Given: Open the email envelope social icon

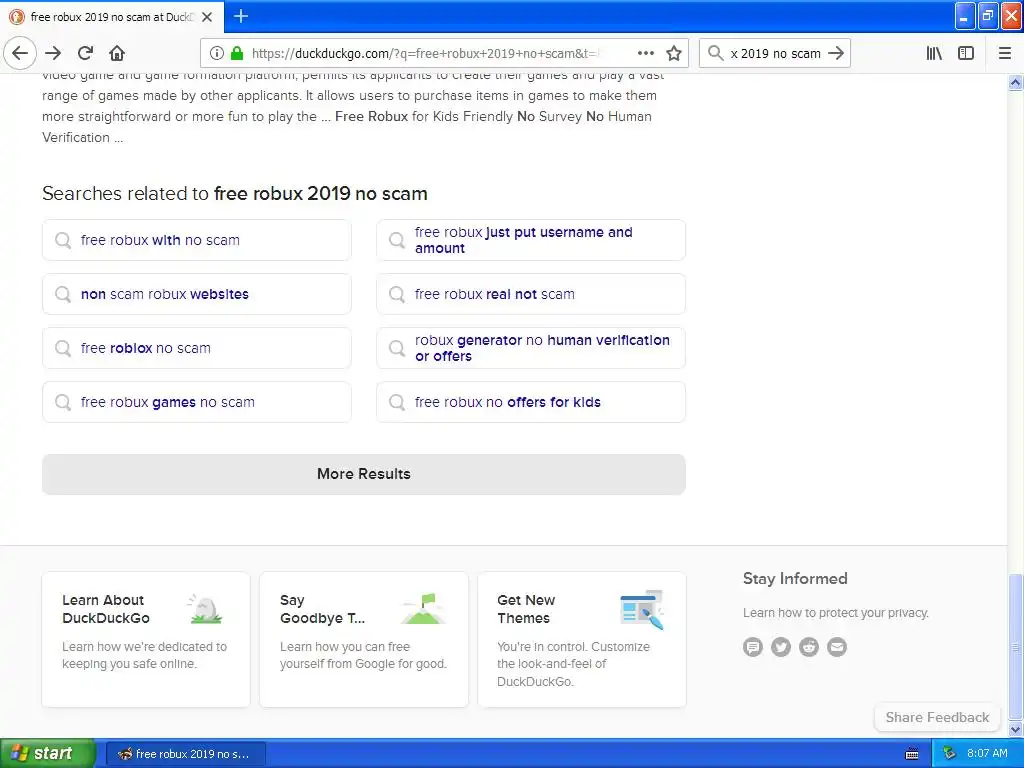Looking at the screenshot, I should pos(837,647).
